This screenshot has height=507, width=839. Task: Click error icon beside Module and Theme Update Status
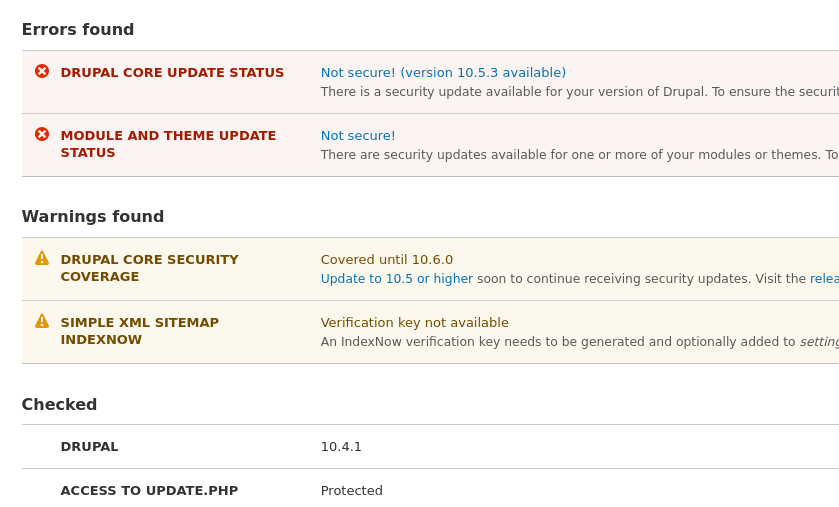click(42, 134)
